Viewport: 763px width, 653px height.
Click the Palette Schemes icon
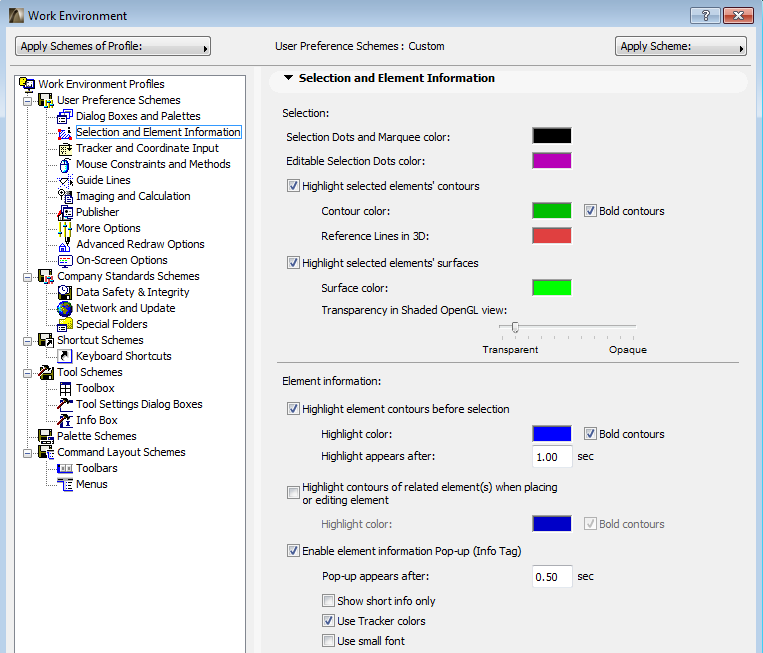coord(46,436)
